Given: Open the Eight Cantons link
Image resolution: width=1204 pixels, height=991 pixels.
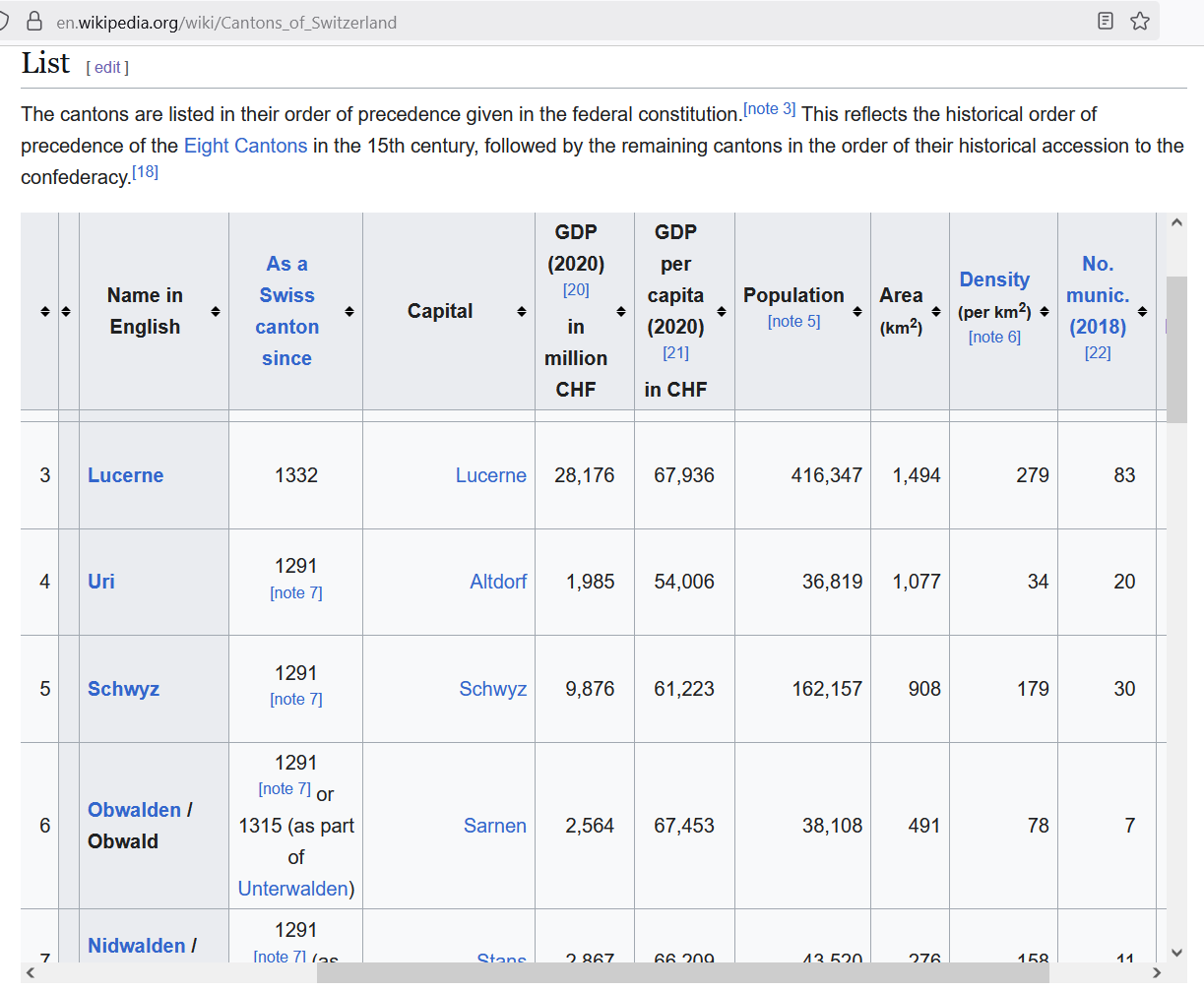Looking at the screenshot, I should point(245,146).
